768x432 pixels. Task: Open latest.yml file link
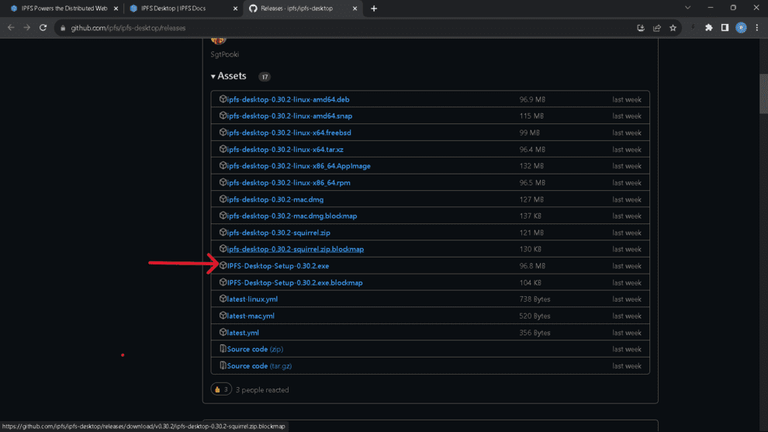(243, 333)
